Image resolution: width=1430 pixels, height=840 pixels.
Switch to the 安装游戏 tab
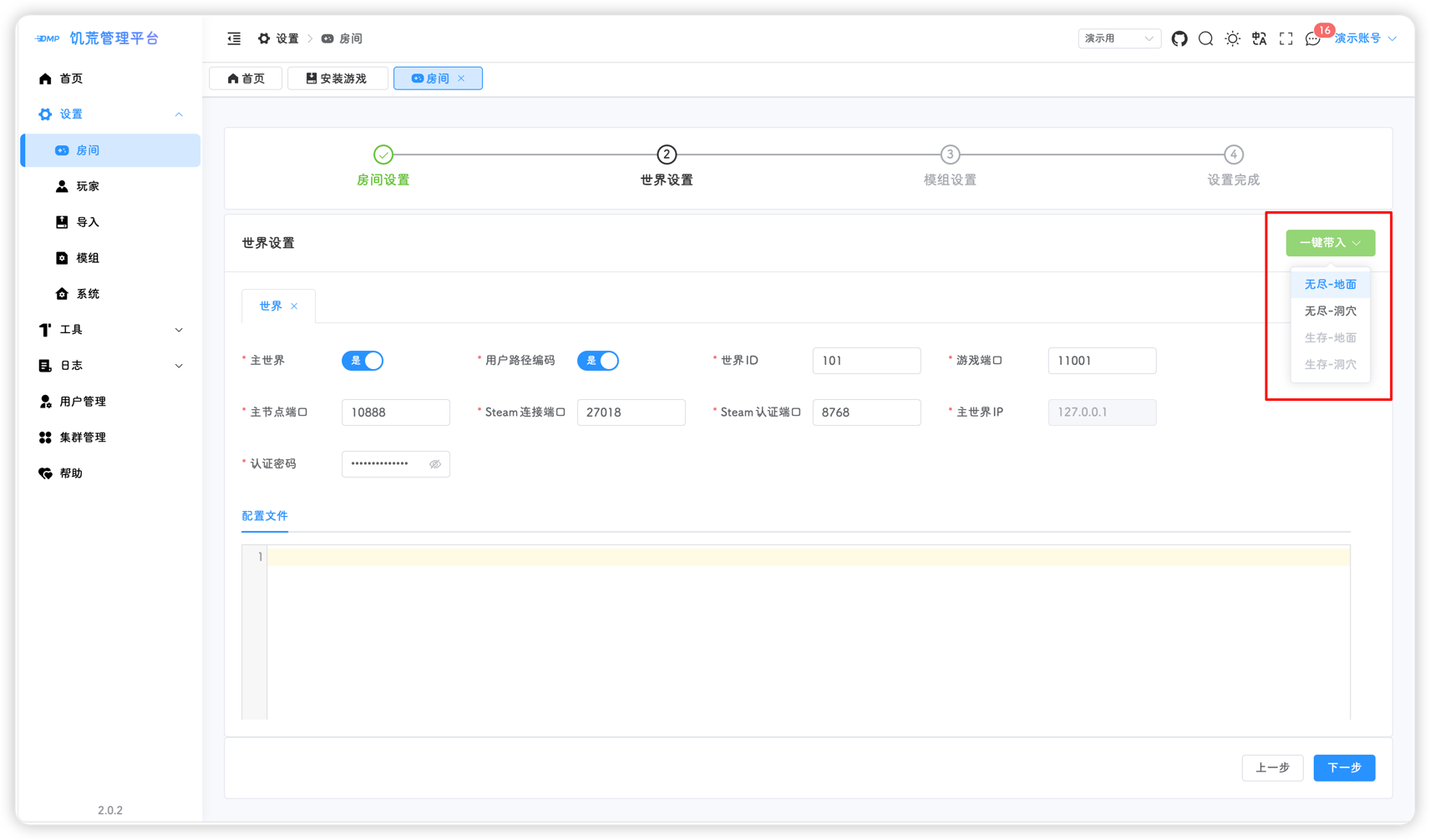(x=337, y=78)
